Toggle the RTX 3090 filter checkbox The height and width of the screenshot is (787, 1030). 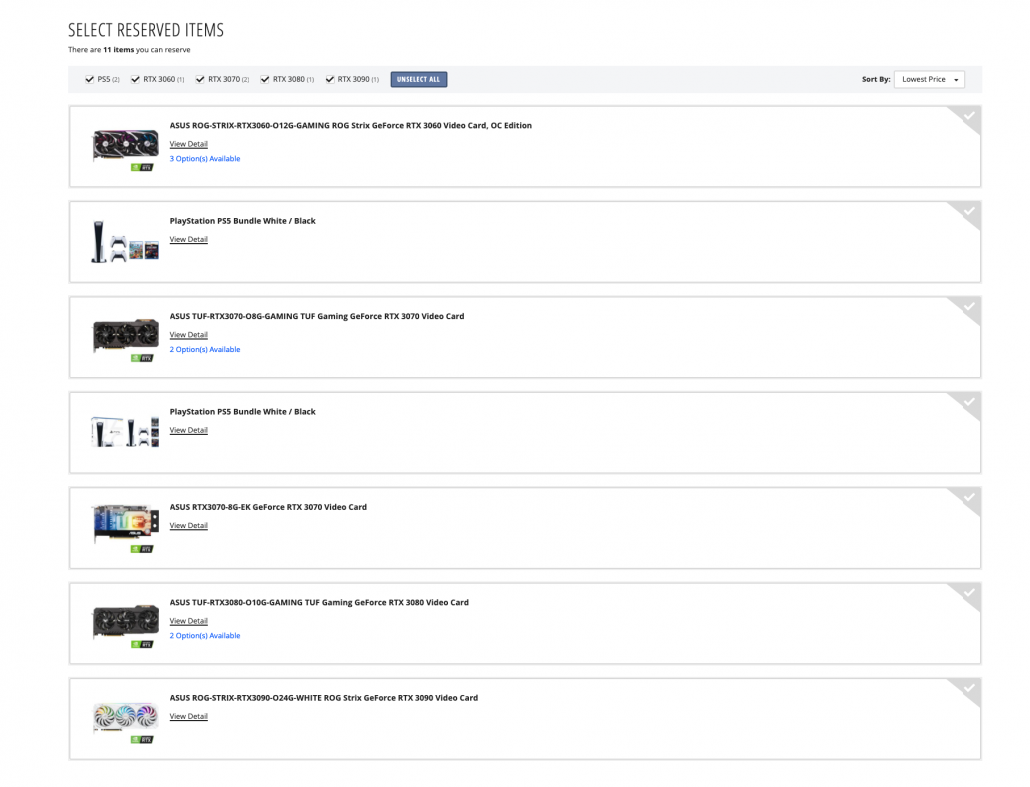[x=330, y=79]
